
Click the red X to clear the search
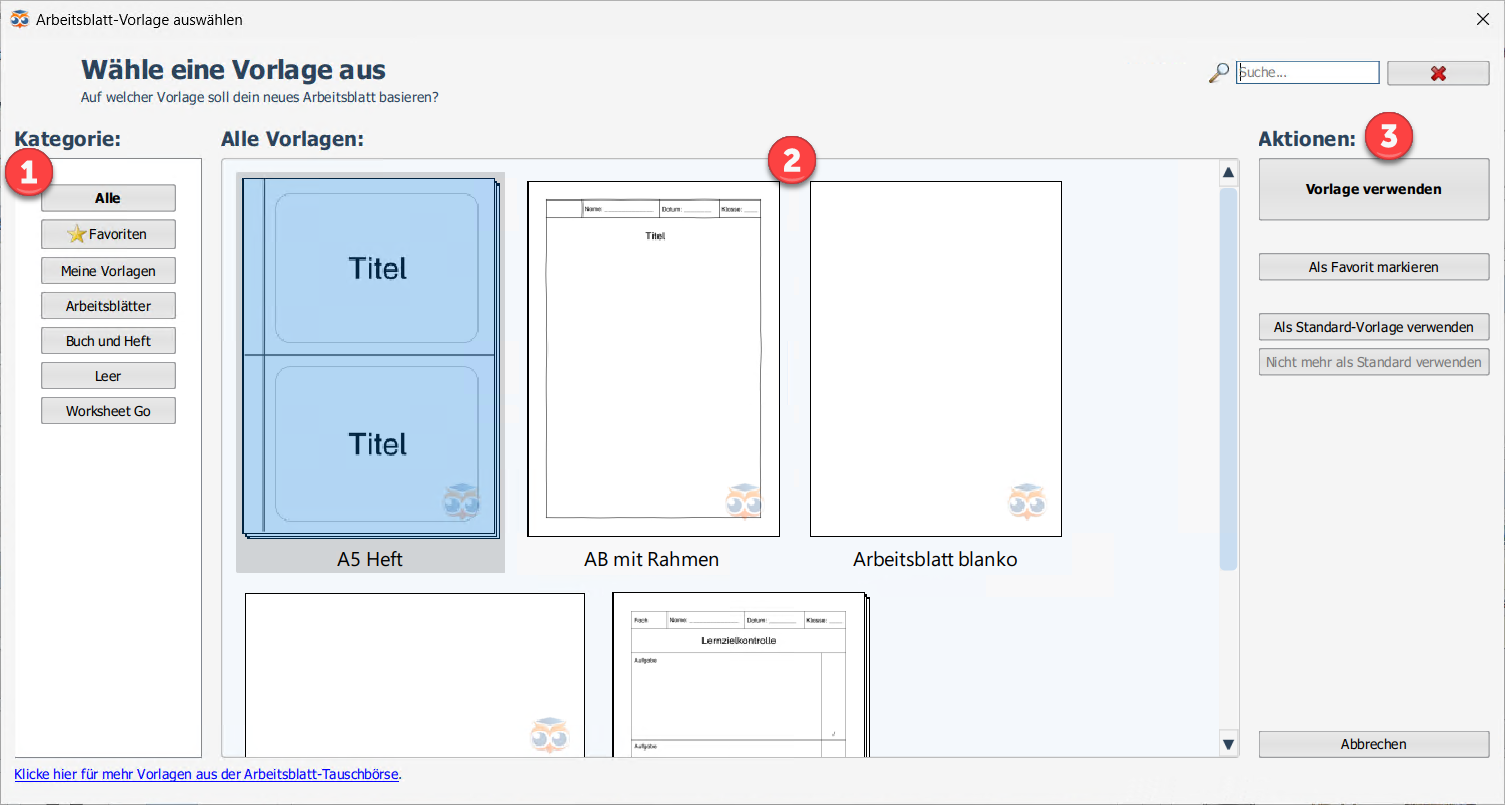click(1437, 72)
